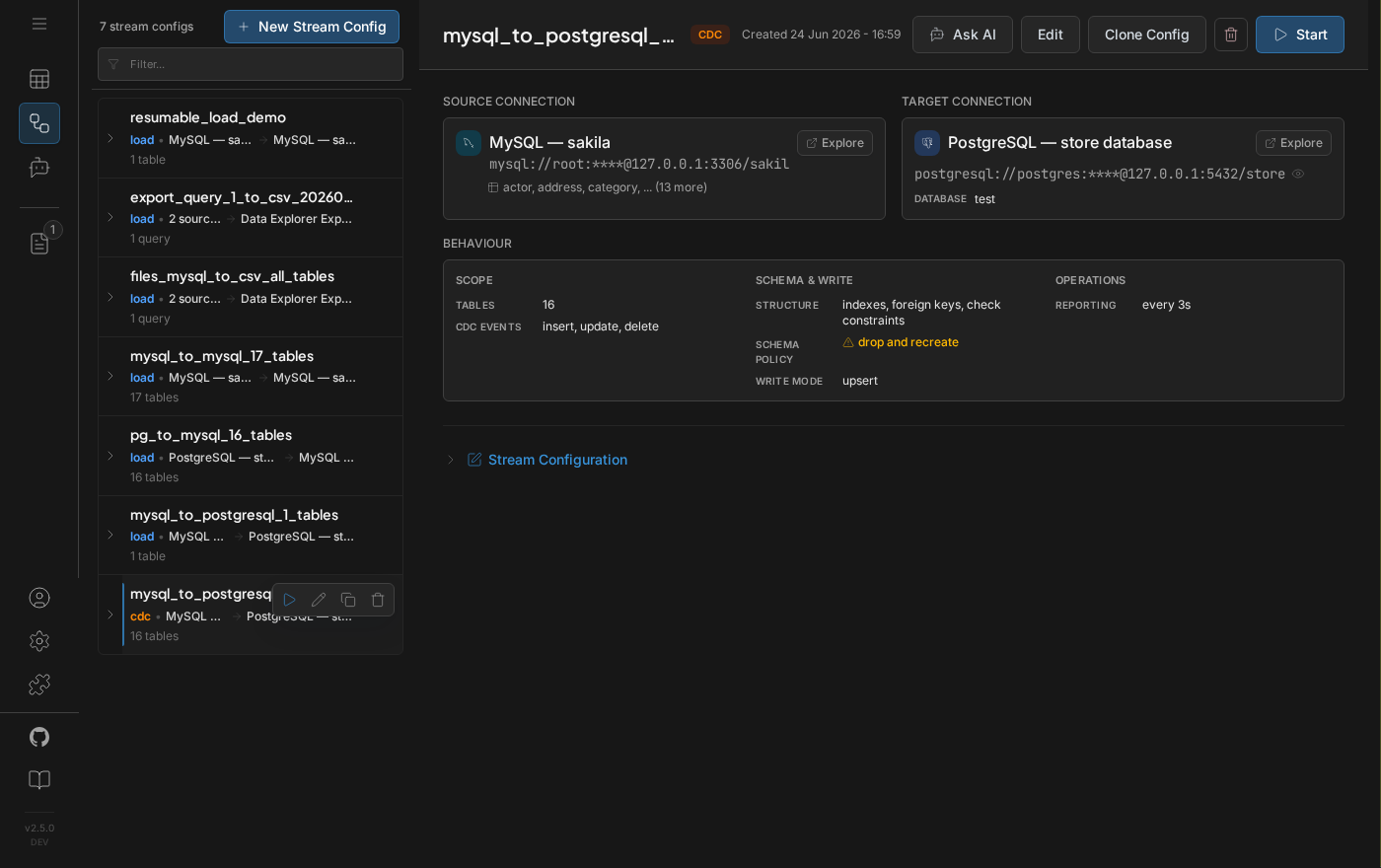Click the 'upsert' write mode value
This screenshot has width=1381, height=868.
click(860, 381)
